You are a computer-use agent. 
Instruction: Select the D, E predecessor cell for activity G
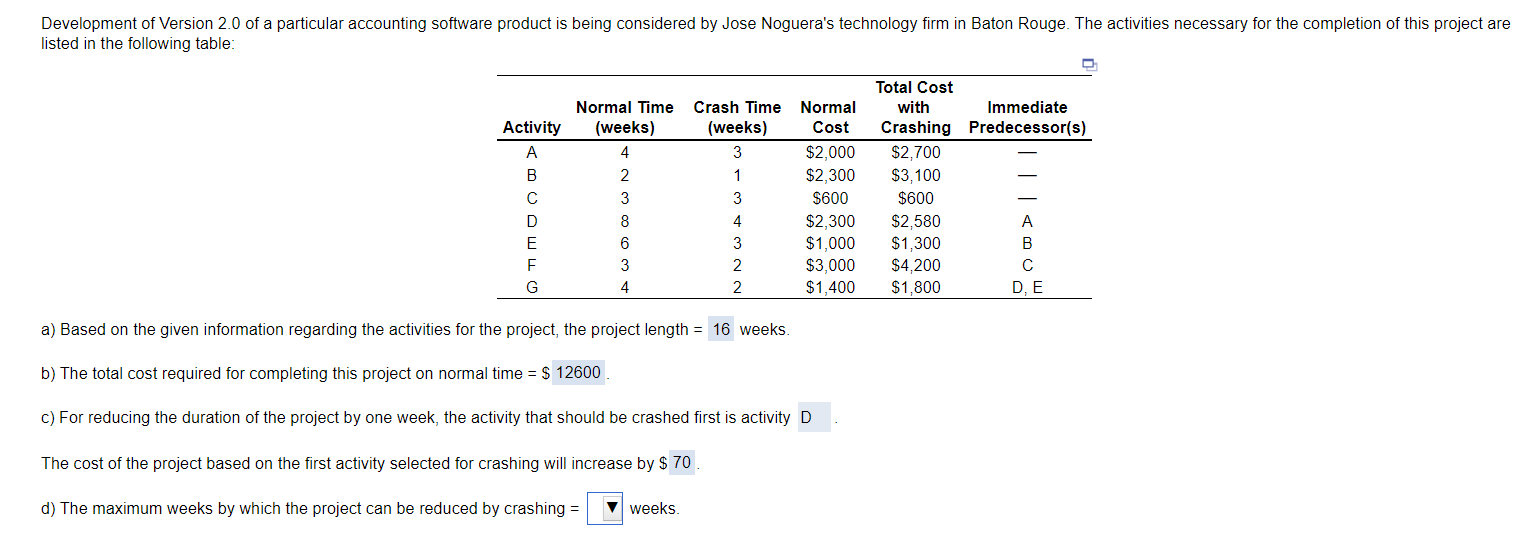(x=1027, y=288)
